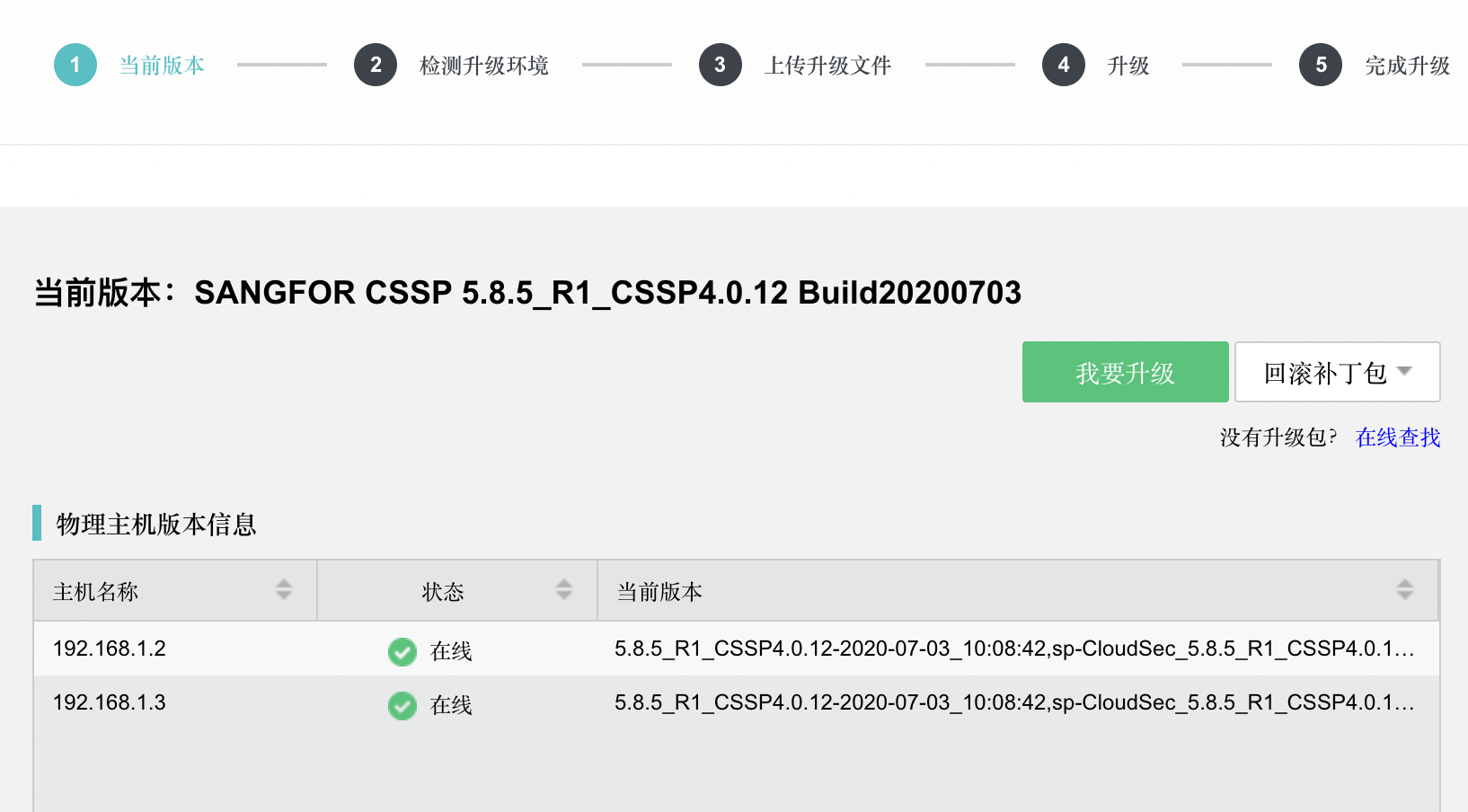Open the 回滚补丁包 dropdown
This screenshot has width=1468, height=812.
(1337, 372)
